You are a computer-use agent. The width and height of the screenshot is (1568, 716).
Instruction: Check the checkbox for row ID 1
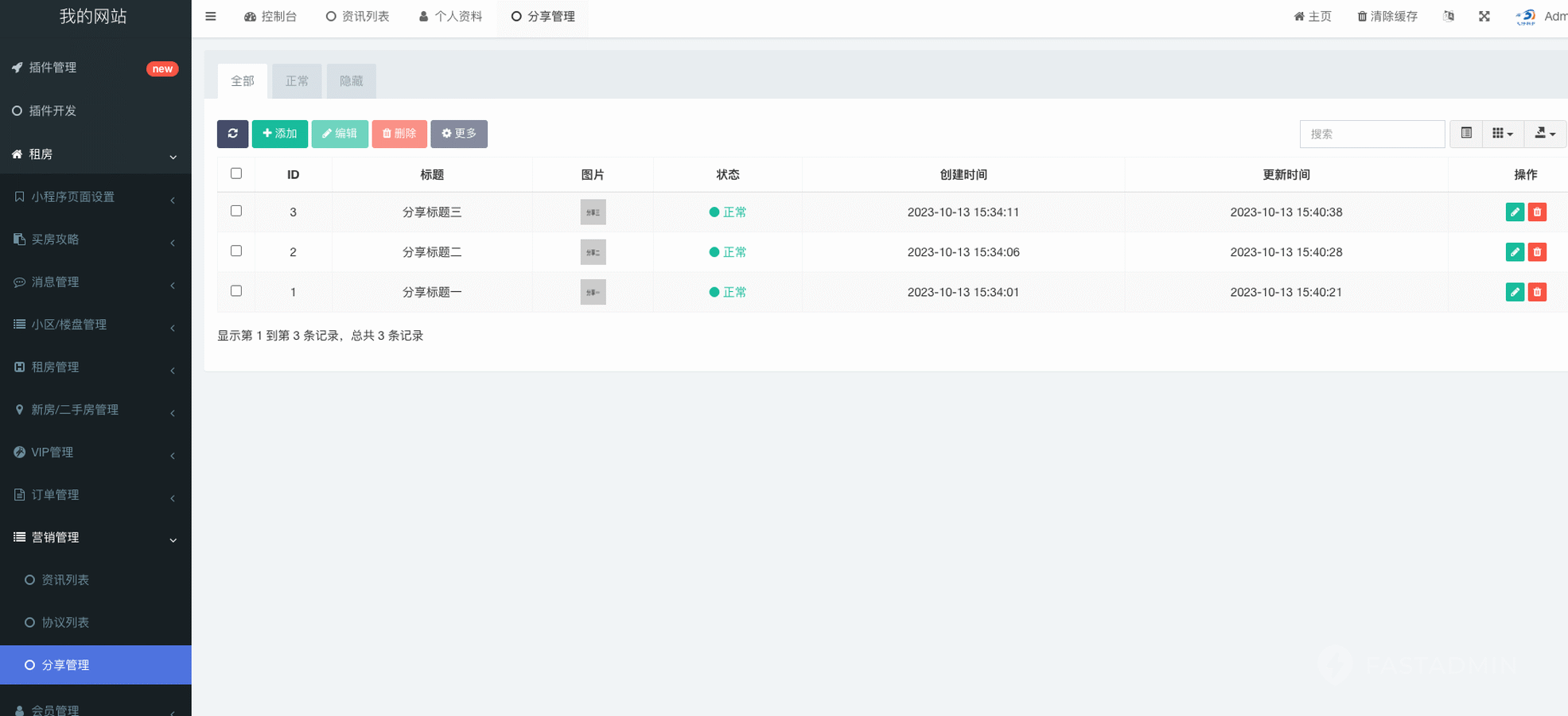[x=236, y=291]
